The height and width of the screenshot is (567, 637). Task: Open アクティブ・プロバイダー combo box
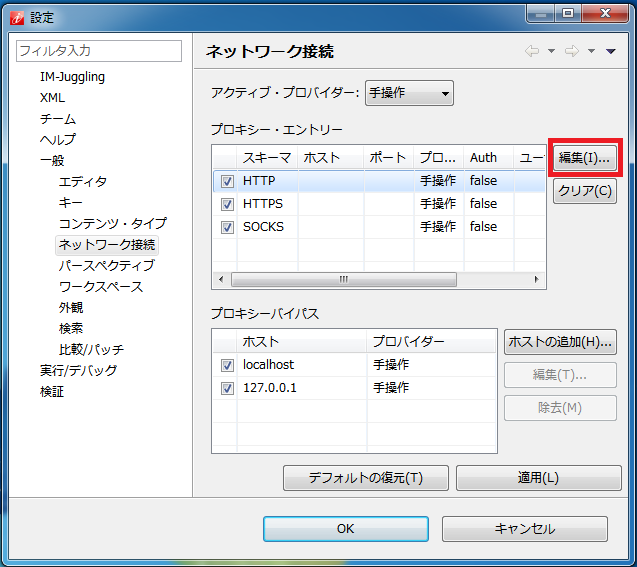(409, 93)
